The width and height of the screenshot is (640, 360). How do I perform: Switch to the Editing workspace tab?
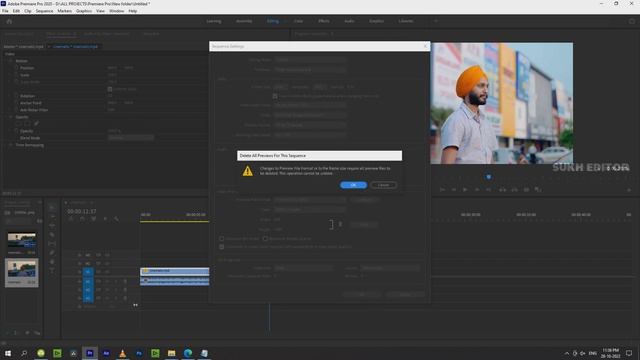273,21
